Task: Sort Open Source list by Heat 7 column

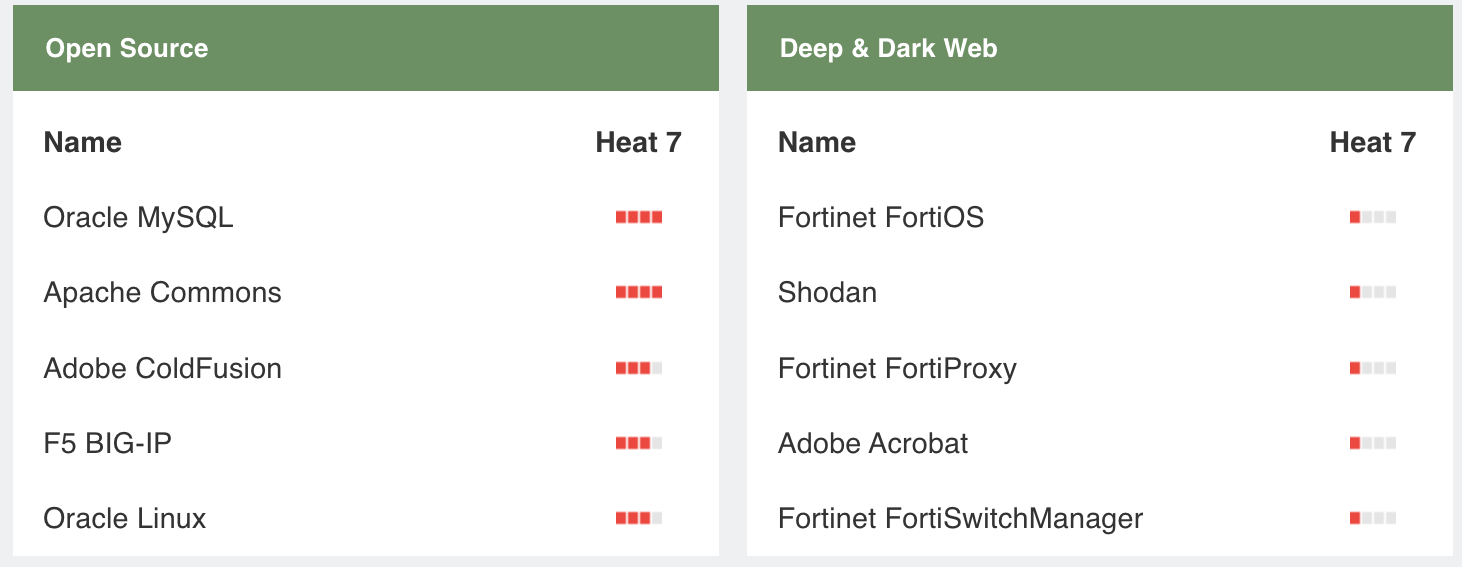Action: click(638, 142)
